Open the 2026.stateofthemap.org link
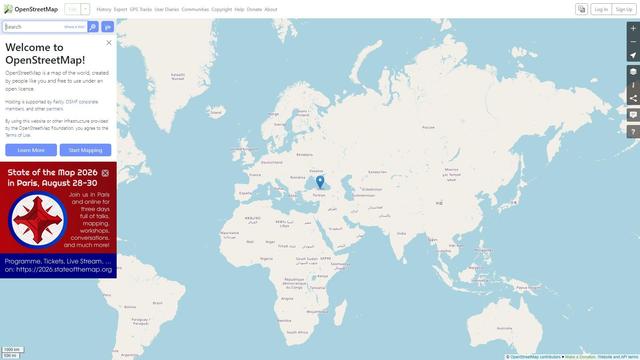The image size is (640, 360). pos(64,269)
